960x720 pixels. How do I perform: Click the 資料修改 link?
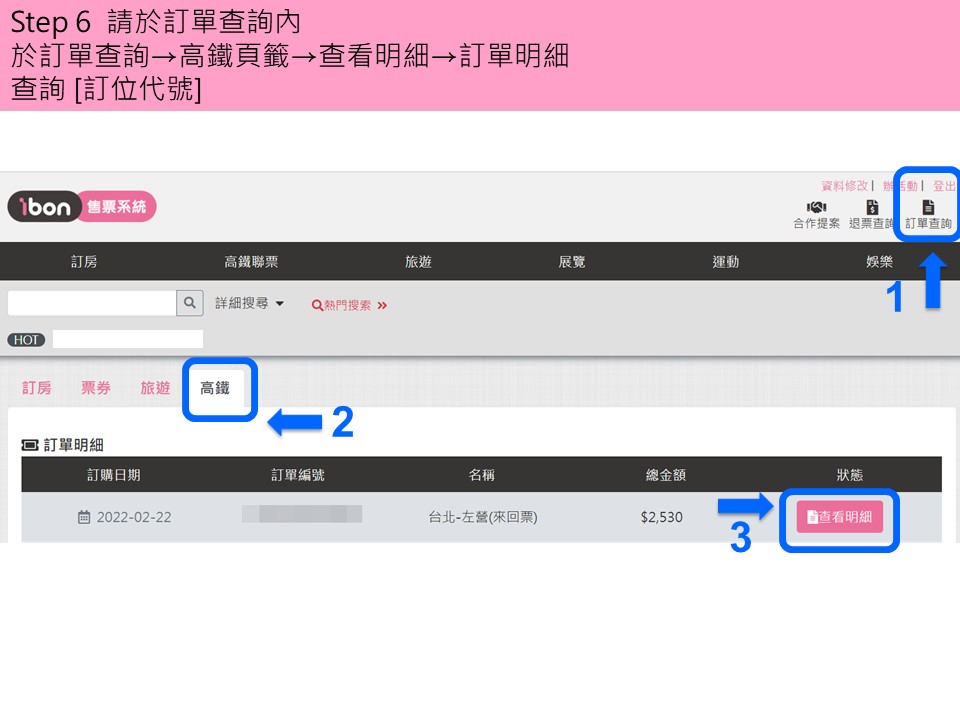coord(844,186)
